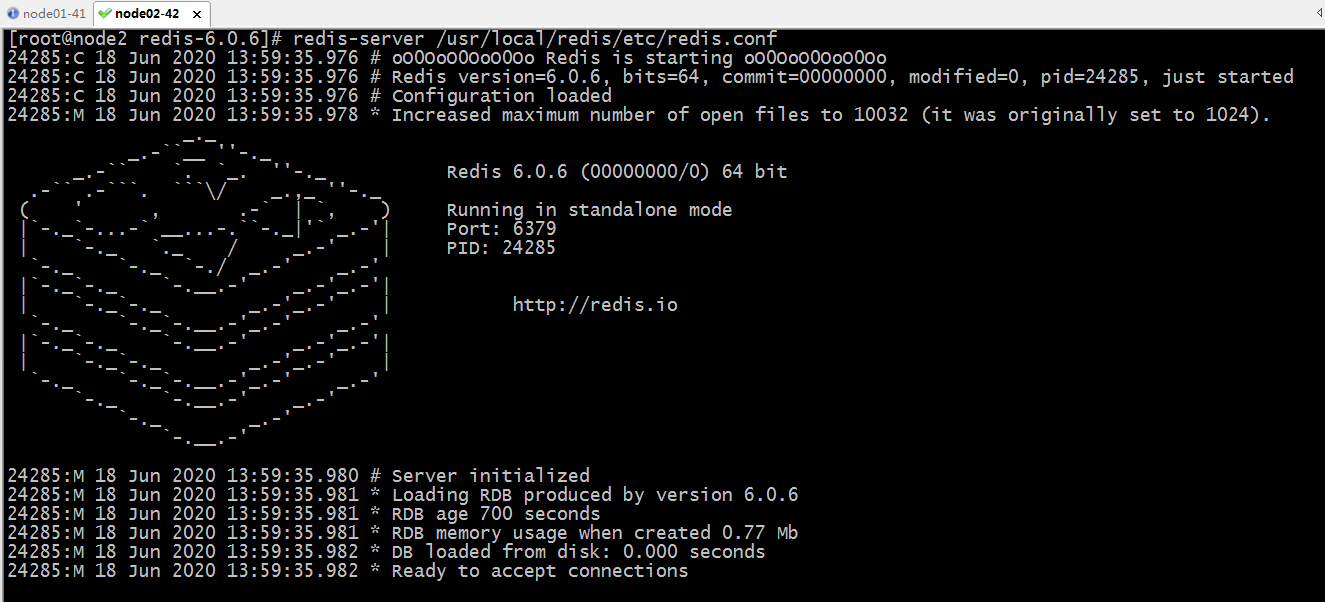Click 'Redis 6.0.6 (00000000/0) 64 bit' text

(x=617, y=172)
